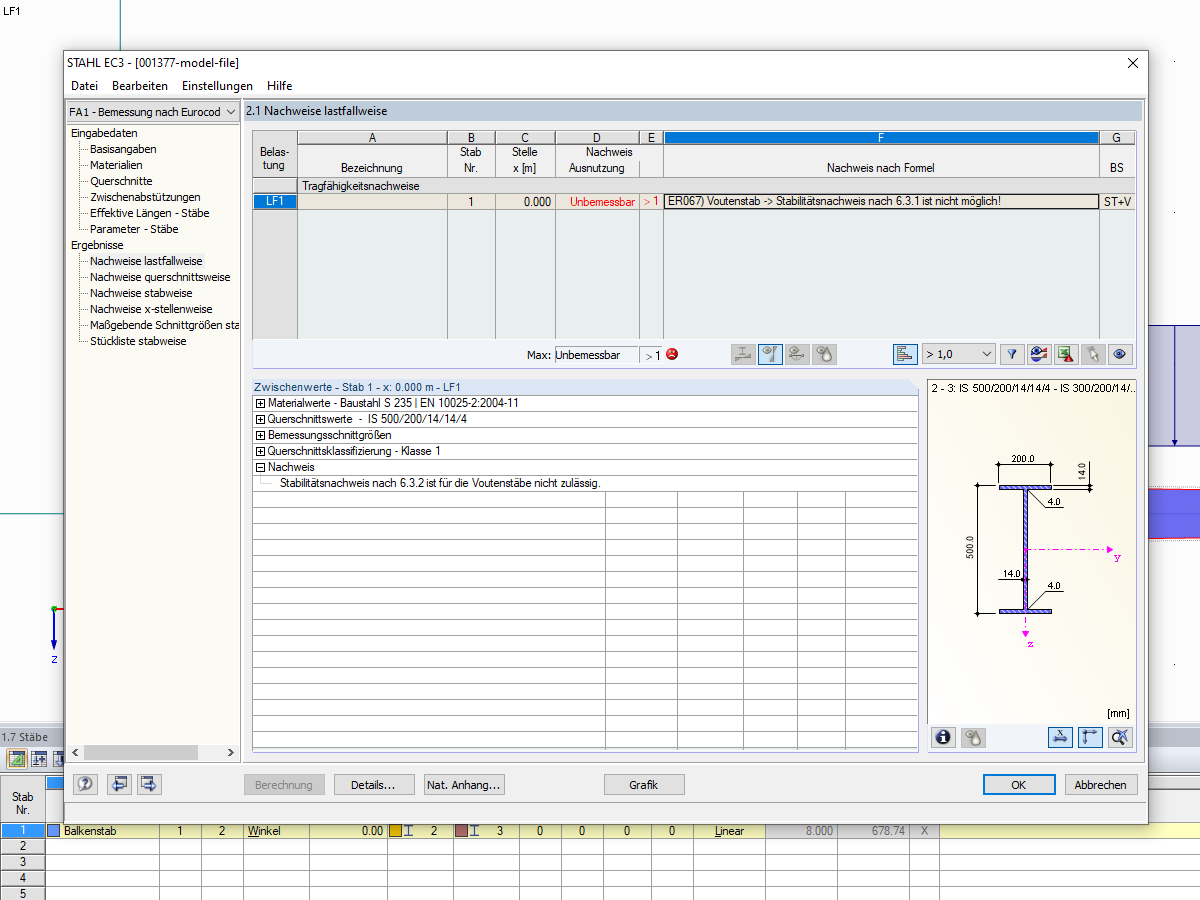Click the funnel filter icon
The height and width of the screenshot is (900, 1200).
click(1012, 354)
